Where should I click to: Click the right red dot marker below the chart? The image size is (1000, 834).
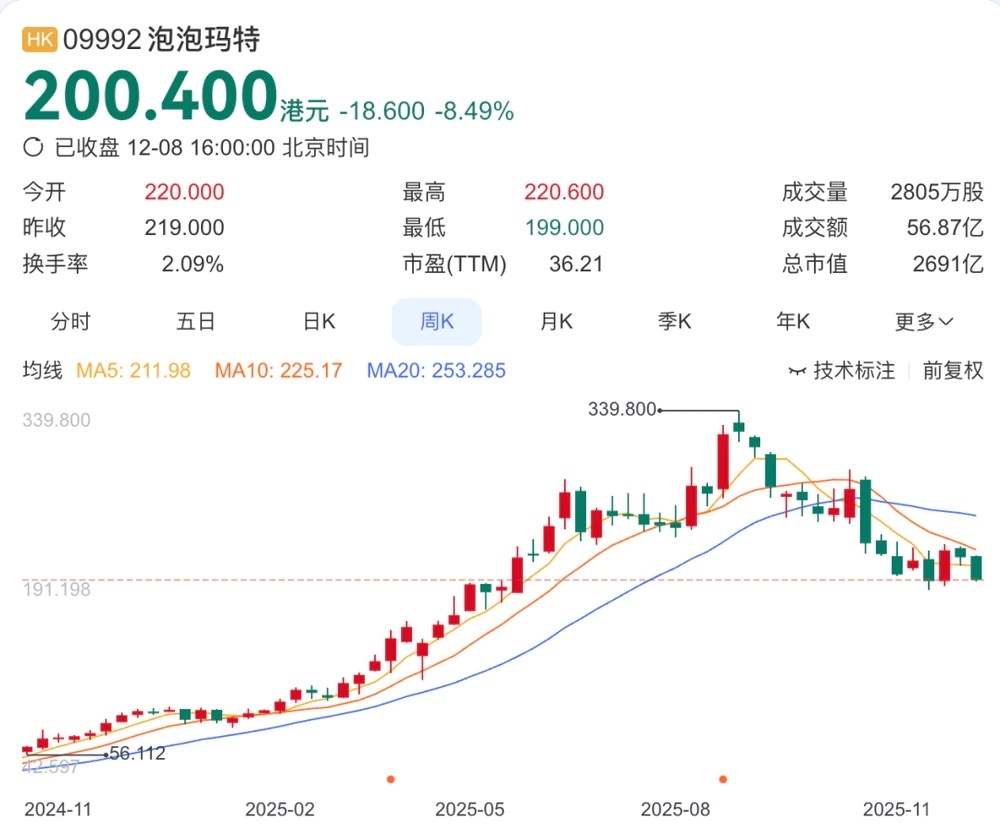coord(724,776)
